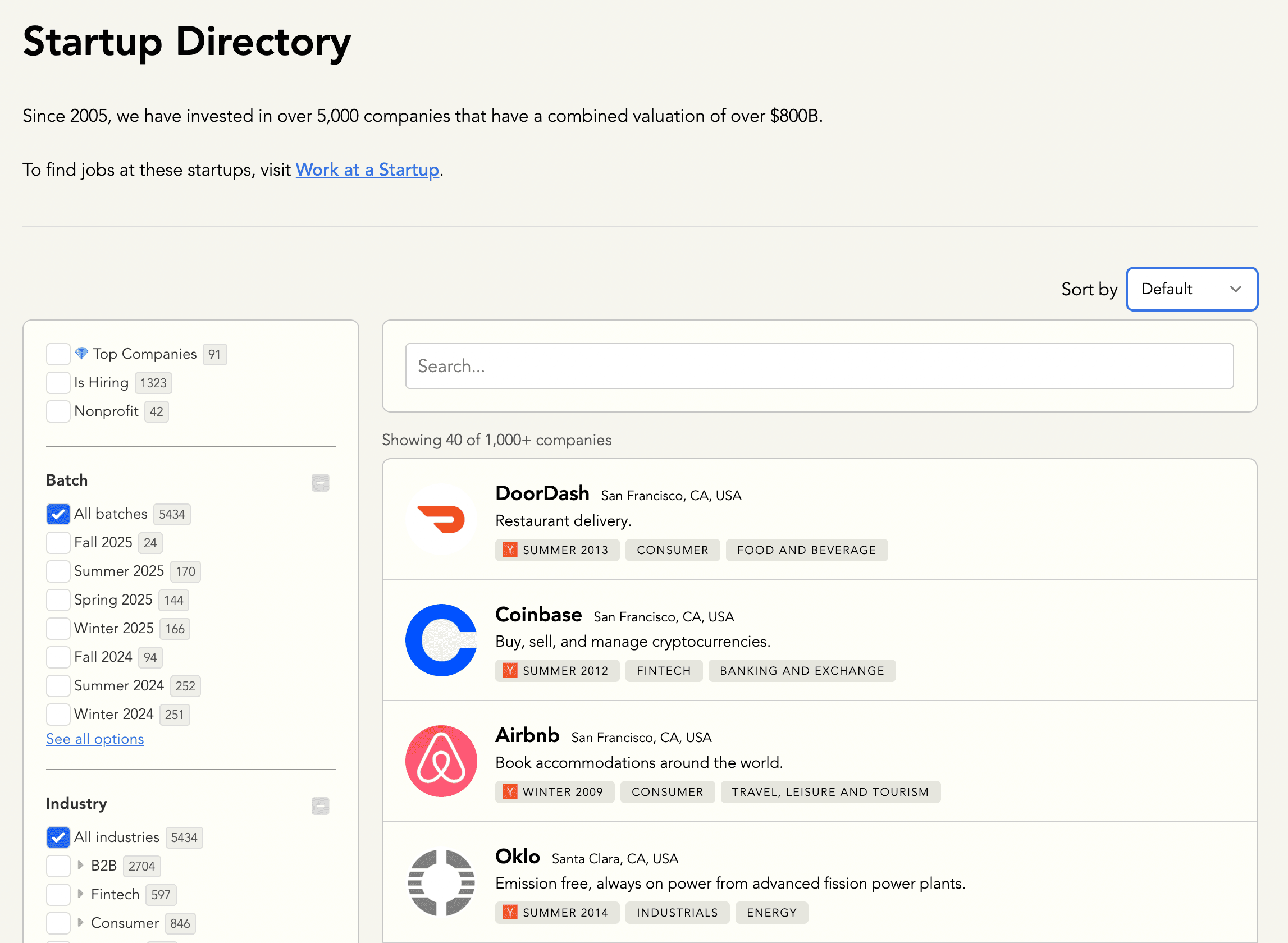1288x943 pixels.
Task: Open the Sort by dropdown
Action: 1191,289
